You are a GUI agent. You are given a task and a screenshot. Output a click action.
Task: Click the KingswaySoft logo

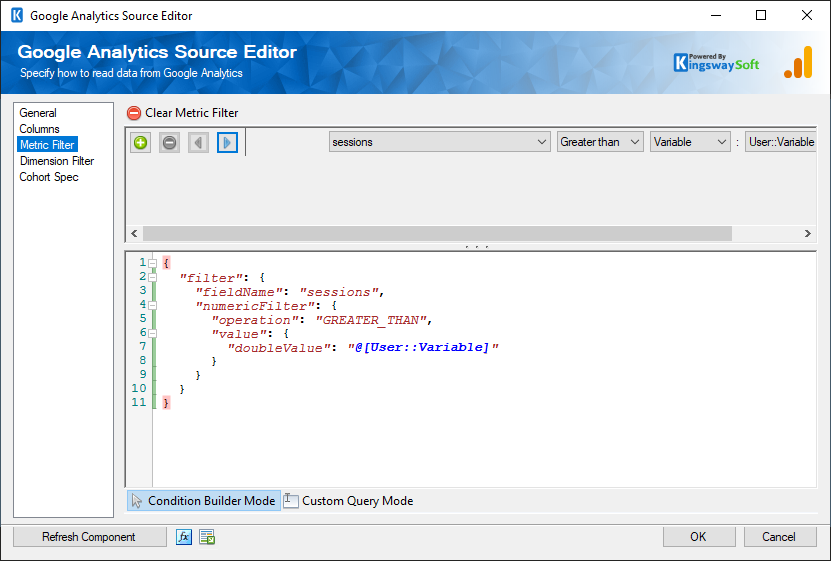click(716, 63)
